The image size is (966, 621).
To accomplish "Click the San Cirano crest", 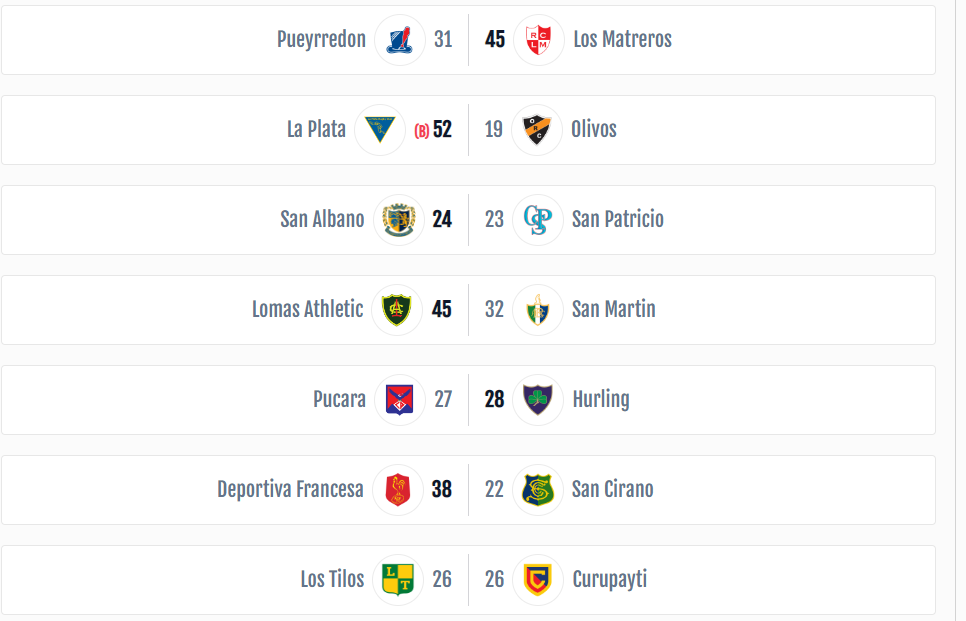I will click(x=537, y=490).
